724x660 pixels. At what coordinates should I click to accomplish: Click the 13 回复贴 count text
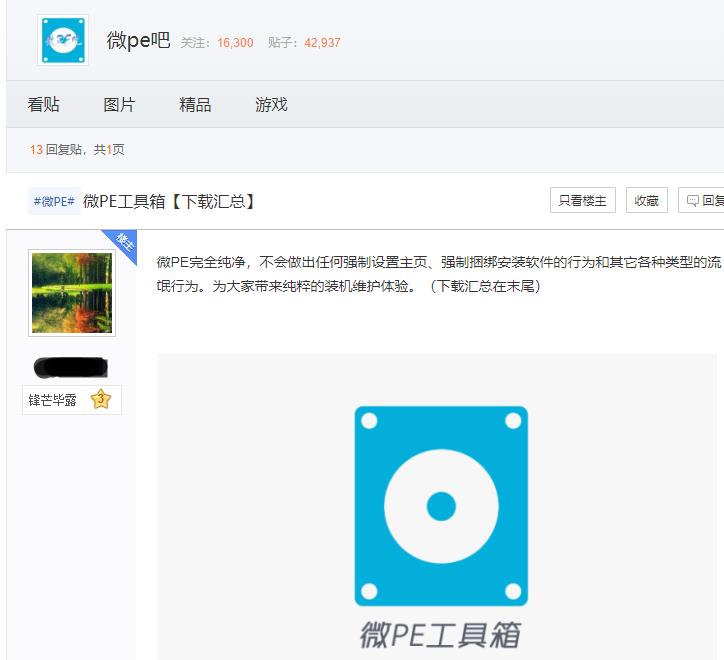point(56,150)
